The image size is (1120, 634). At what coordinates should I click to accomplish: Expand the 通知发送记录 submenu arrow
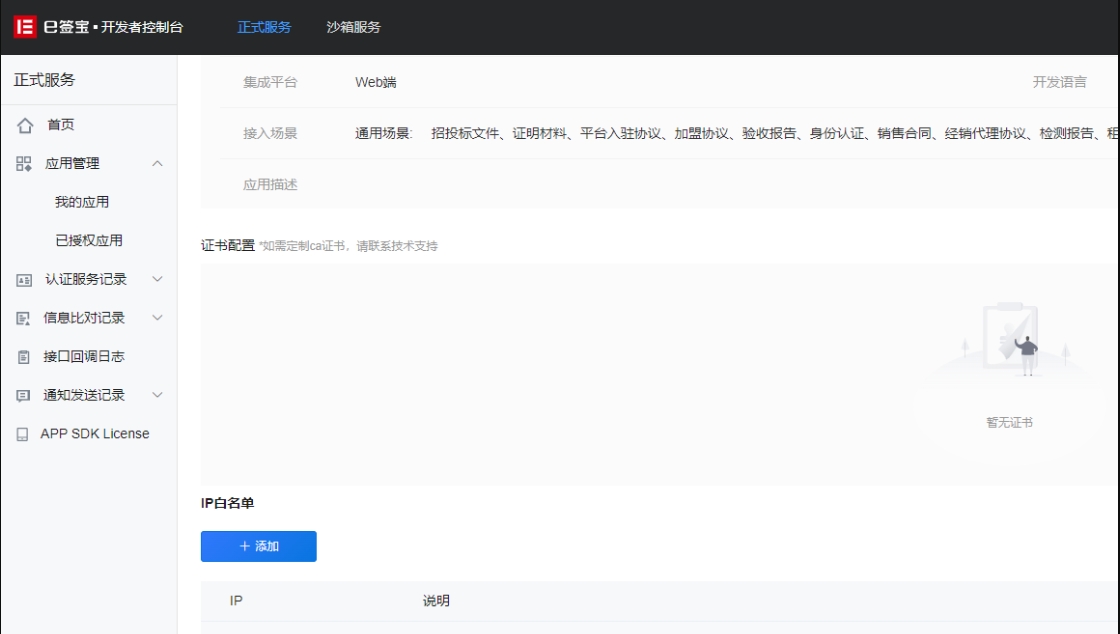point(157,396)
